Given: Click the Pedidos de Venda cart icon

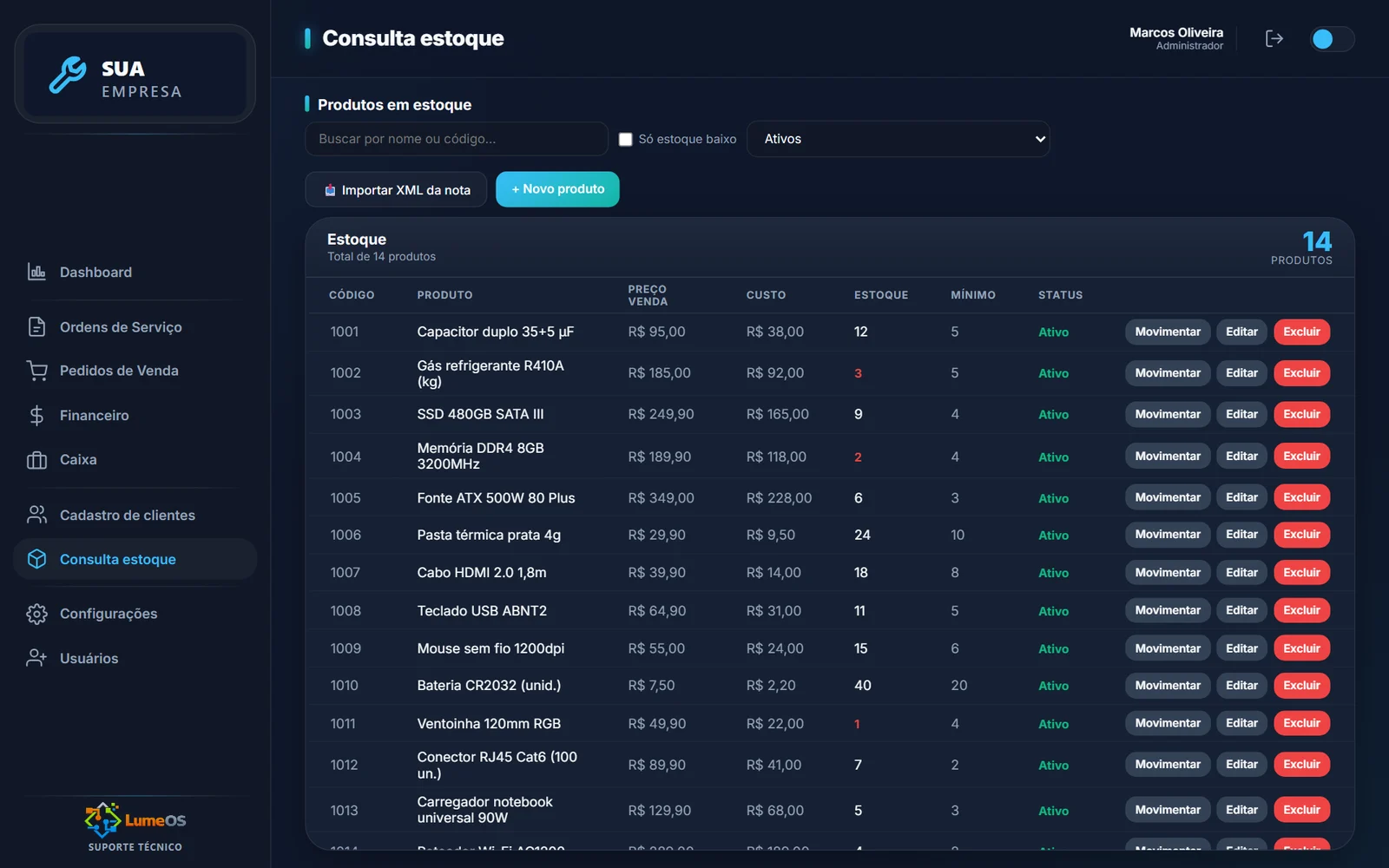Looking at the screenshot, I should (x=36, y=371).
